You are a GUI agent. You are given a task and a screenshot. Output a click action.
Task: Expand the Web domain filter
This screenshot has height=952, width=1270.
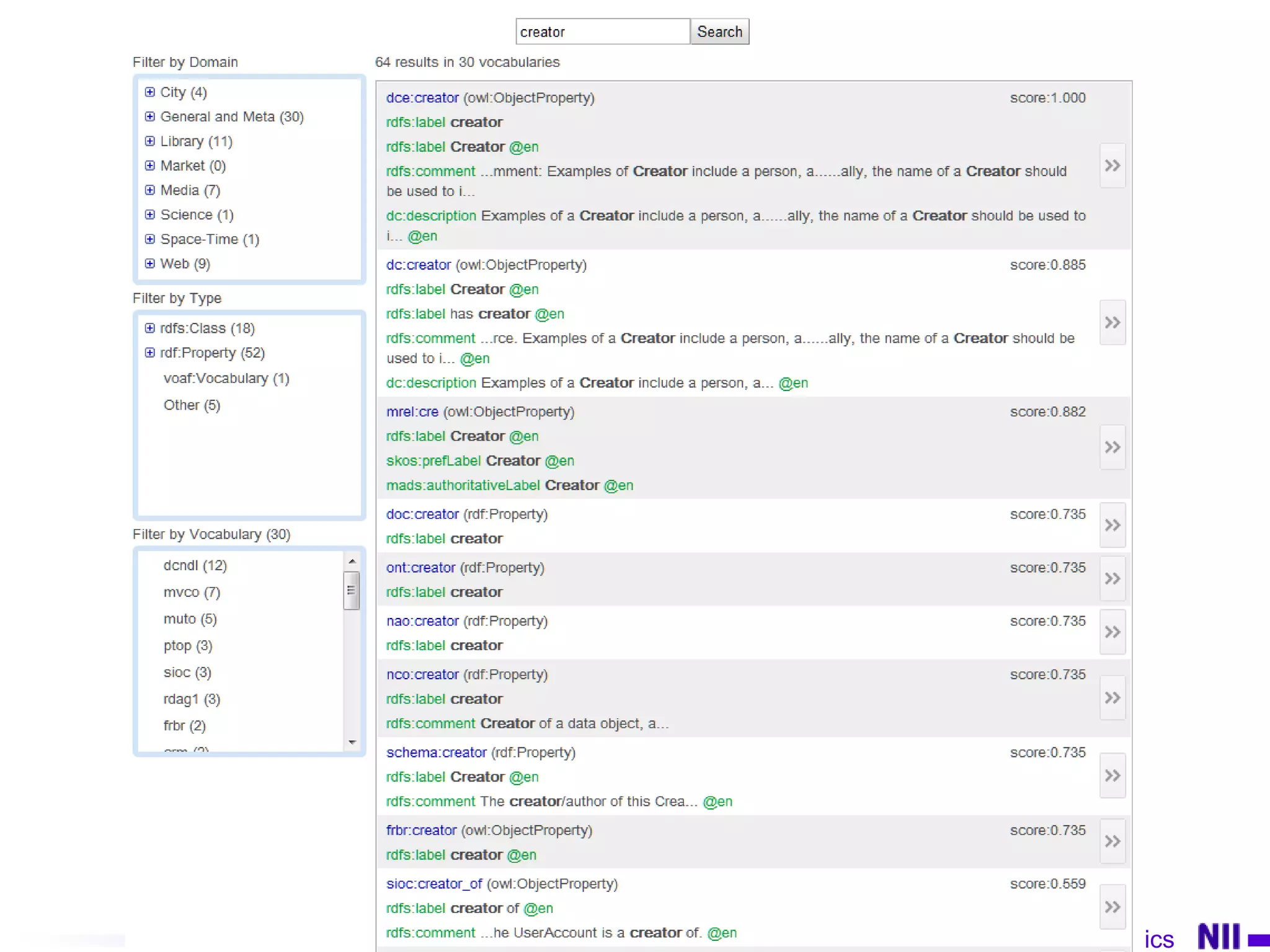[149, 263]
